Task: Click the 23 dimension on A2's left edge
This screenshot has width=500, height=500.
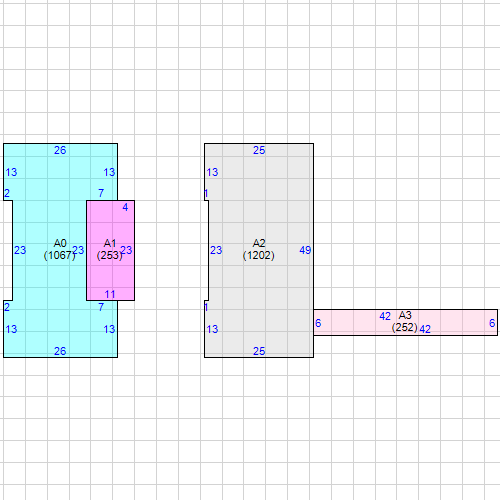Action: pos(216,250)
